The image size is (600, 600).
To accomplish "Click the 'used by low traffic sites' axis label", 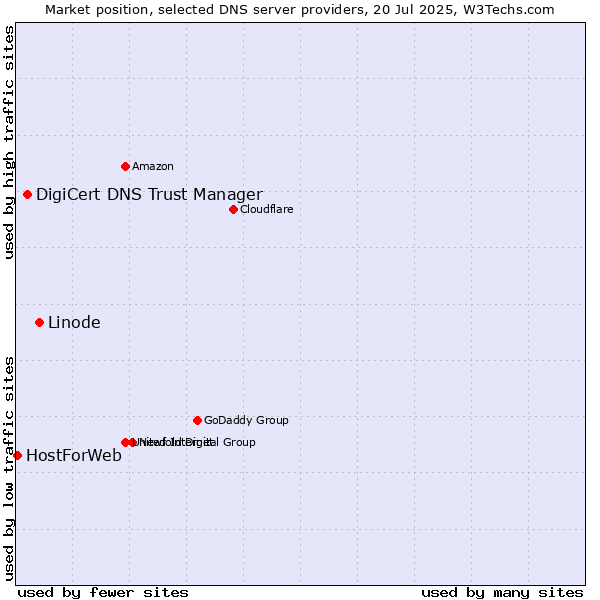I will point(9,469).
